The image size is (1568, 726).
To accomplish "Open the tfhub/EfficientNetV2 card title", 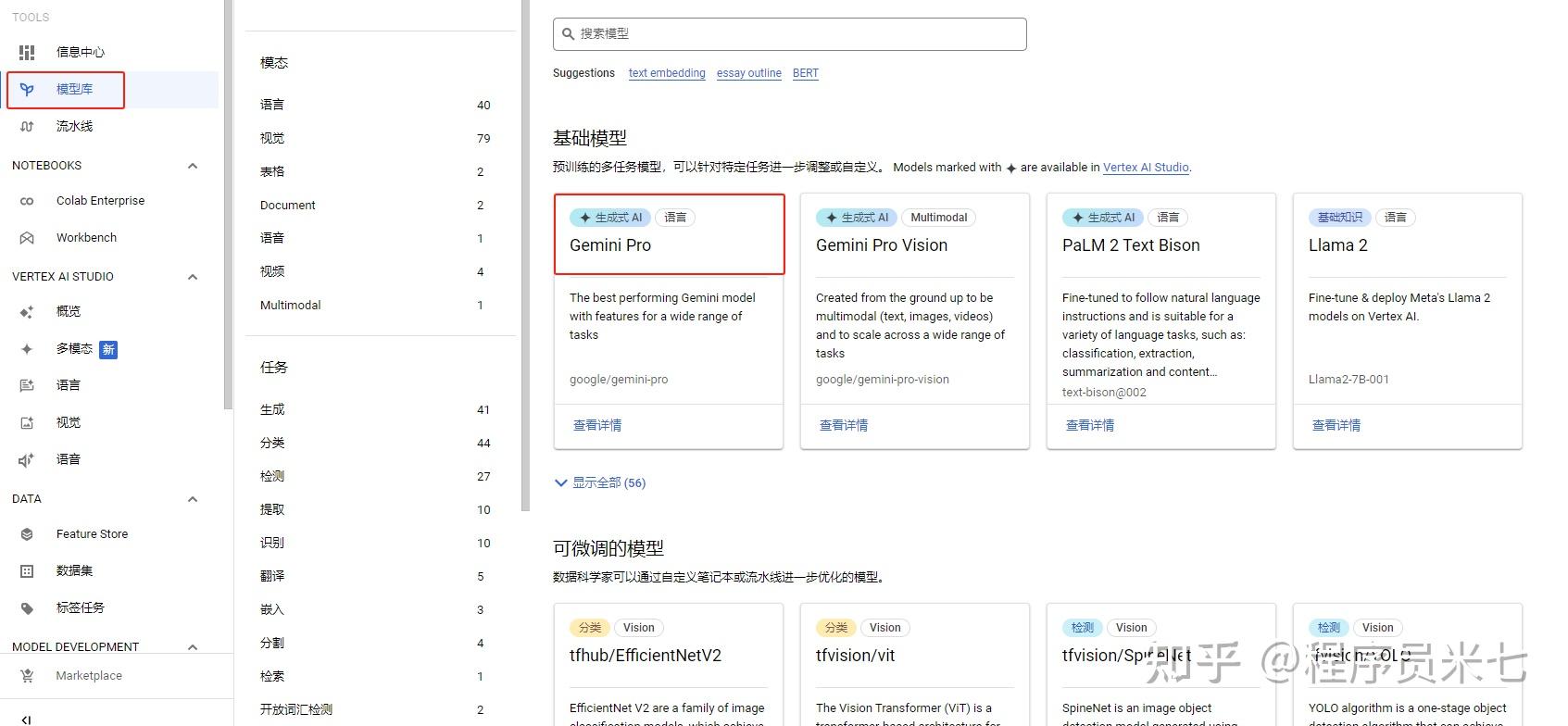I will pos(646,656).
